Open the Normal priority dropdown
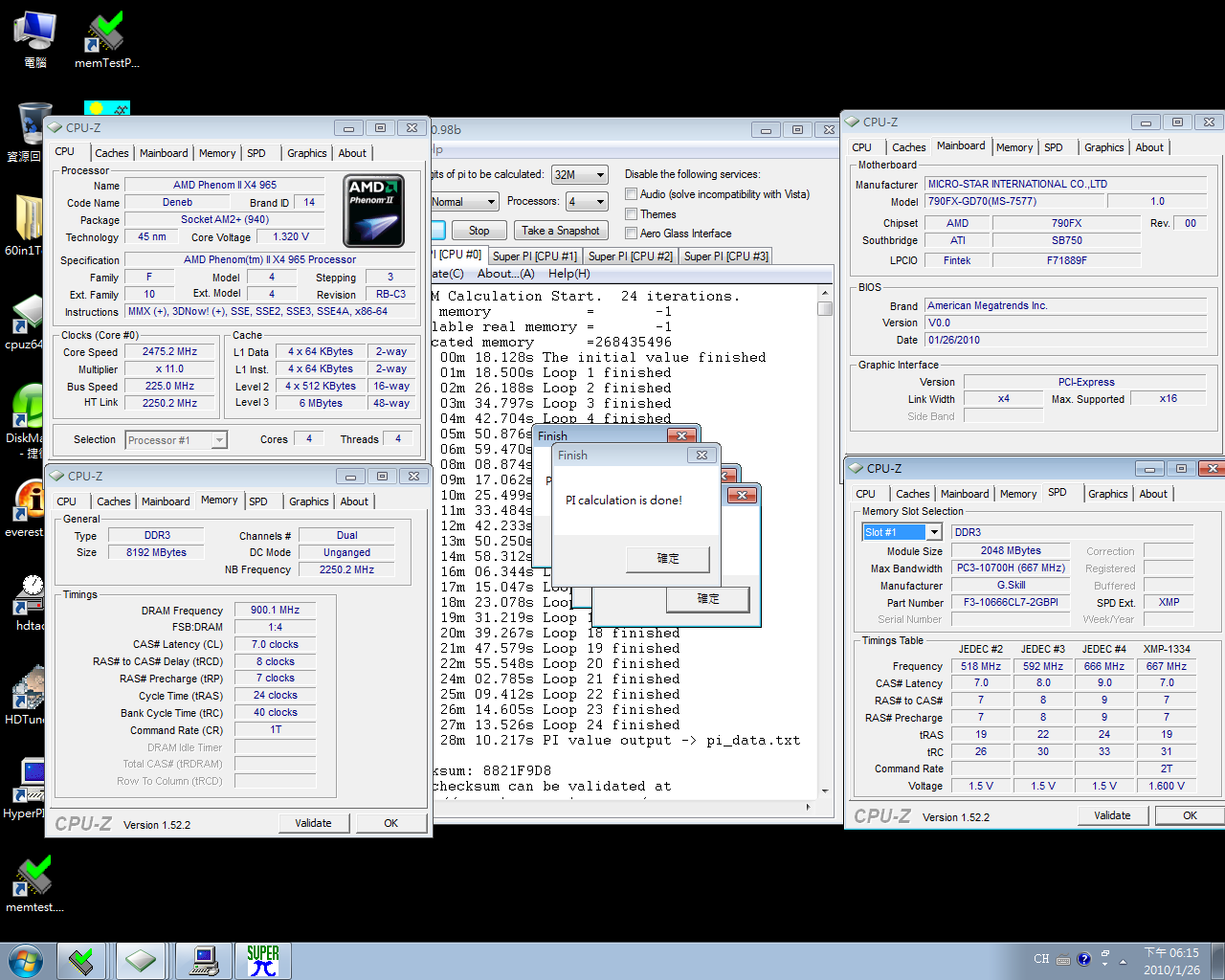Image resolution: width=1225 pixels, height=980 pixels. click(x=464, y=202)
